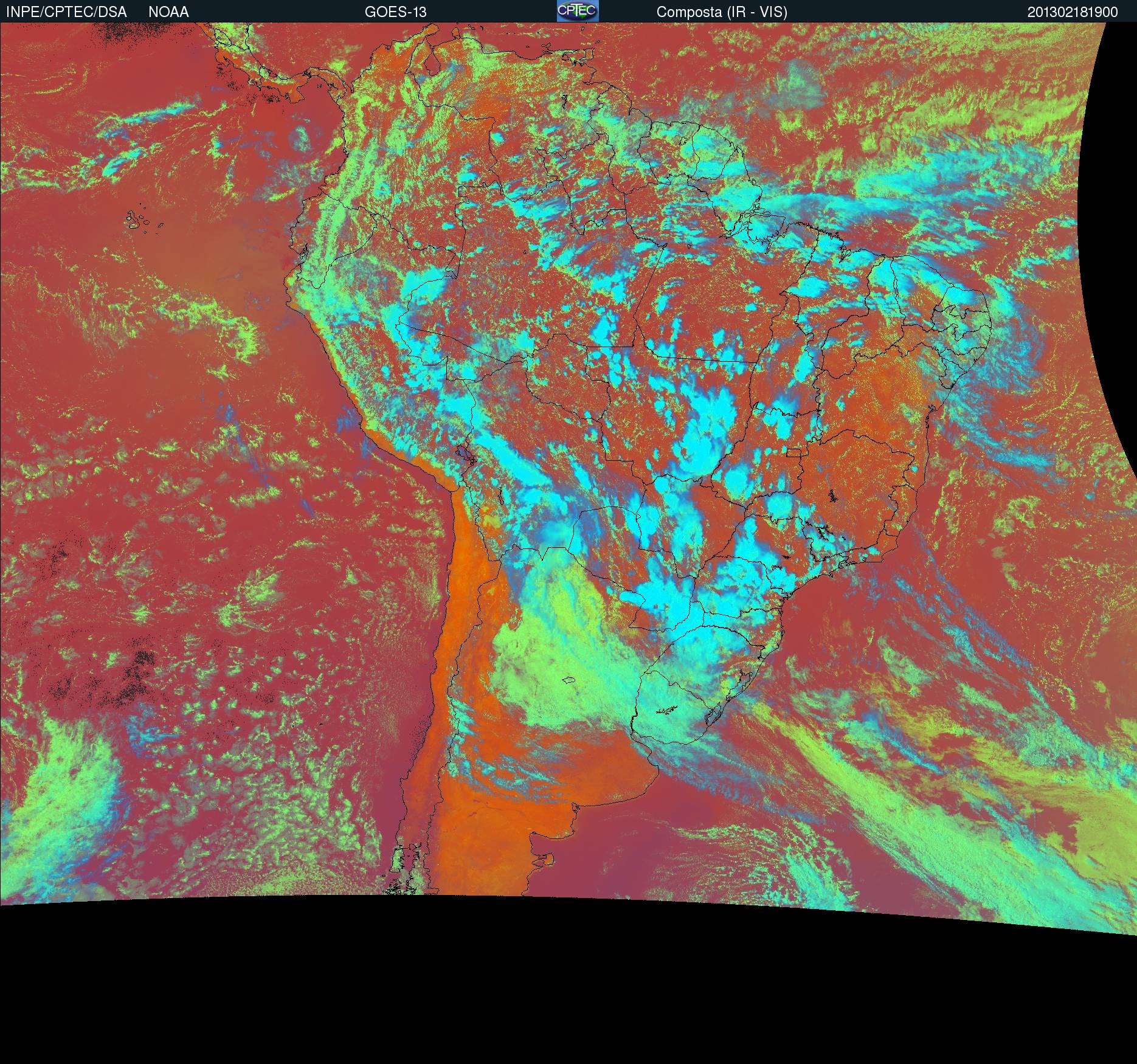Select the GOES-13 satellite title text

click(x=395, y=12)
